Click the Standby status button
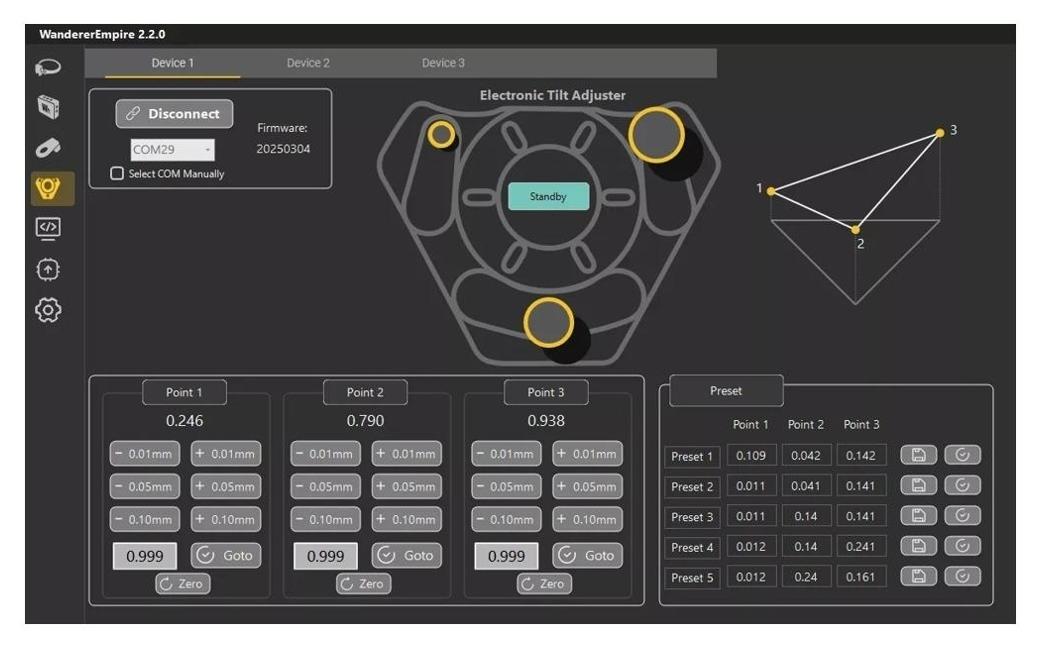 [x=548, y=197]
